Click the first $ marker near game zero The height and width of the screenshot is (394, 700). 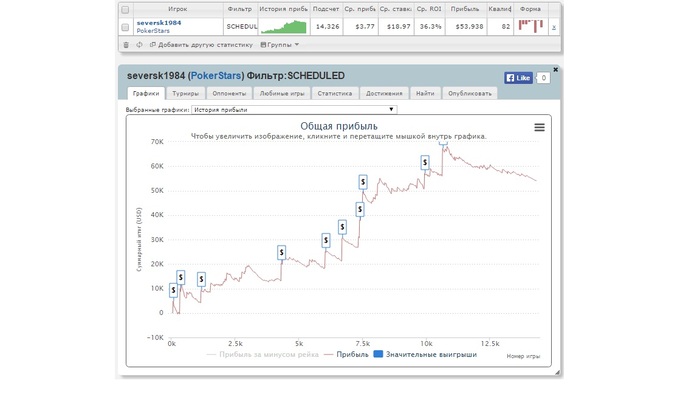(x=174, y=290)
